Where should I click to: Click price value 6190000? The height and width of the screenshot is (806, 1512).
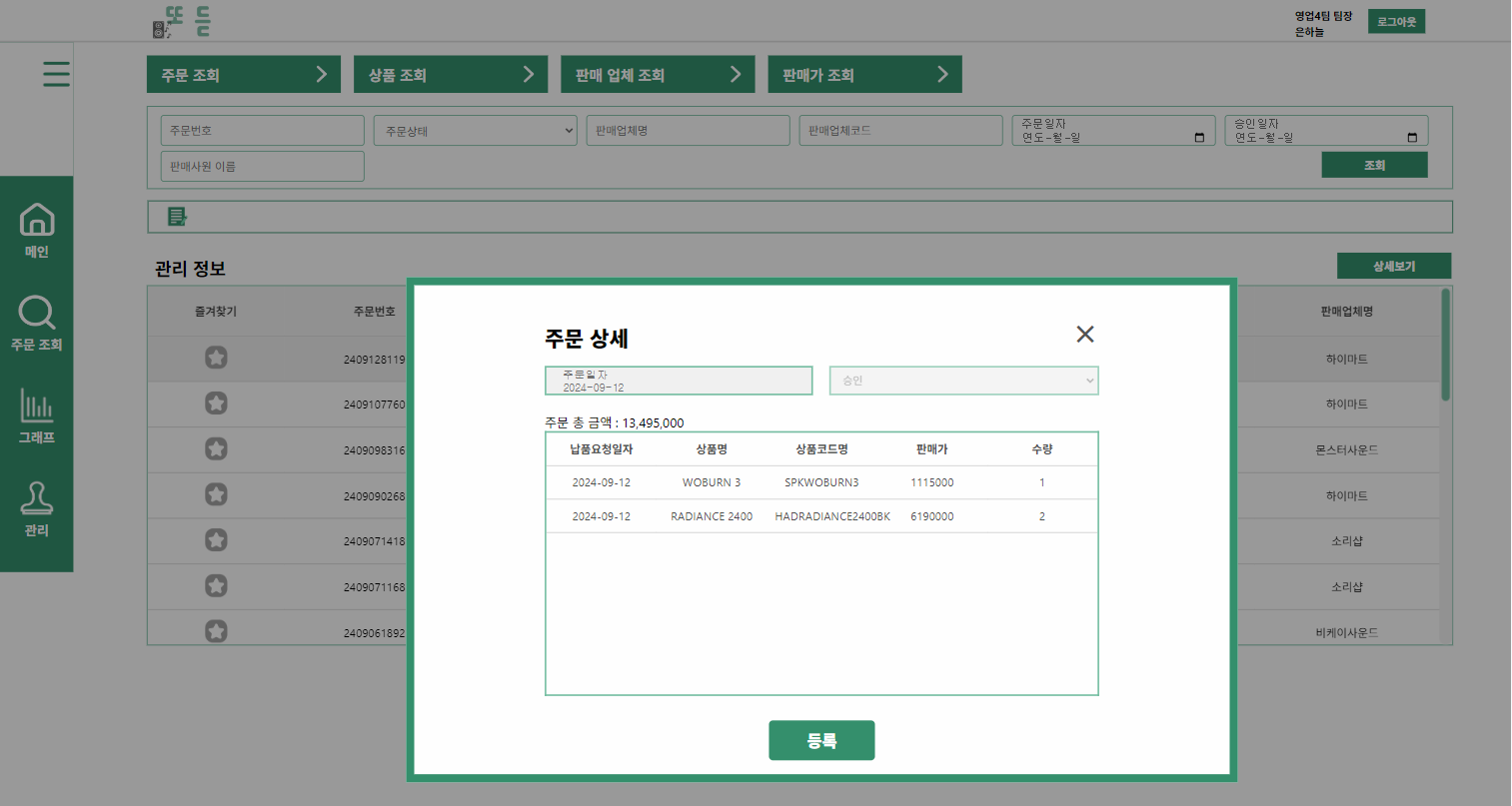pos(932,516)
